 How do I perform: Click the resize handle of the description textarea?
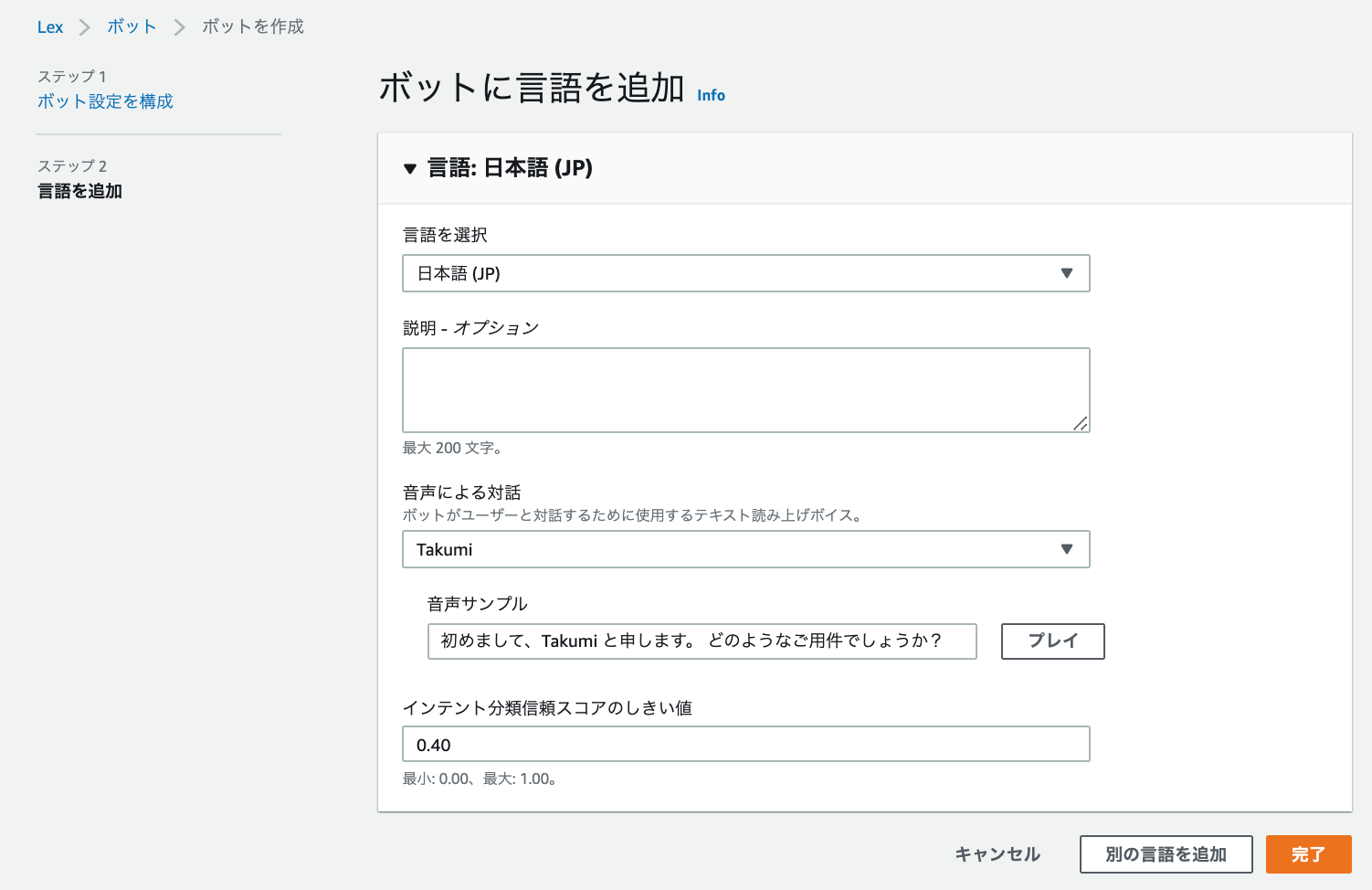[x=1082, y=424]
